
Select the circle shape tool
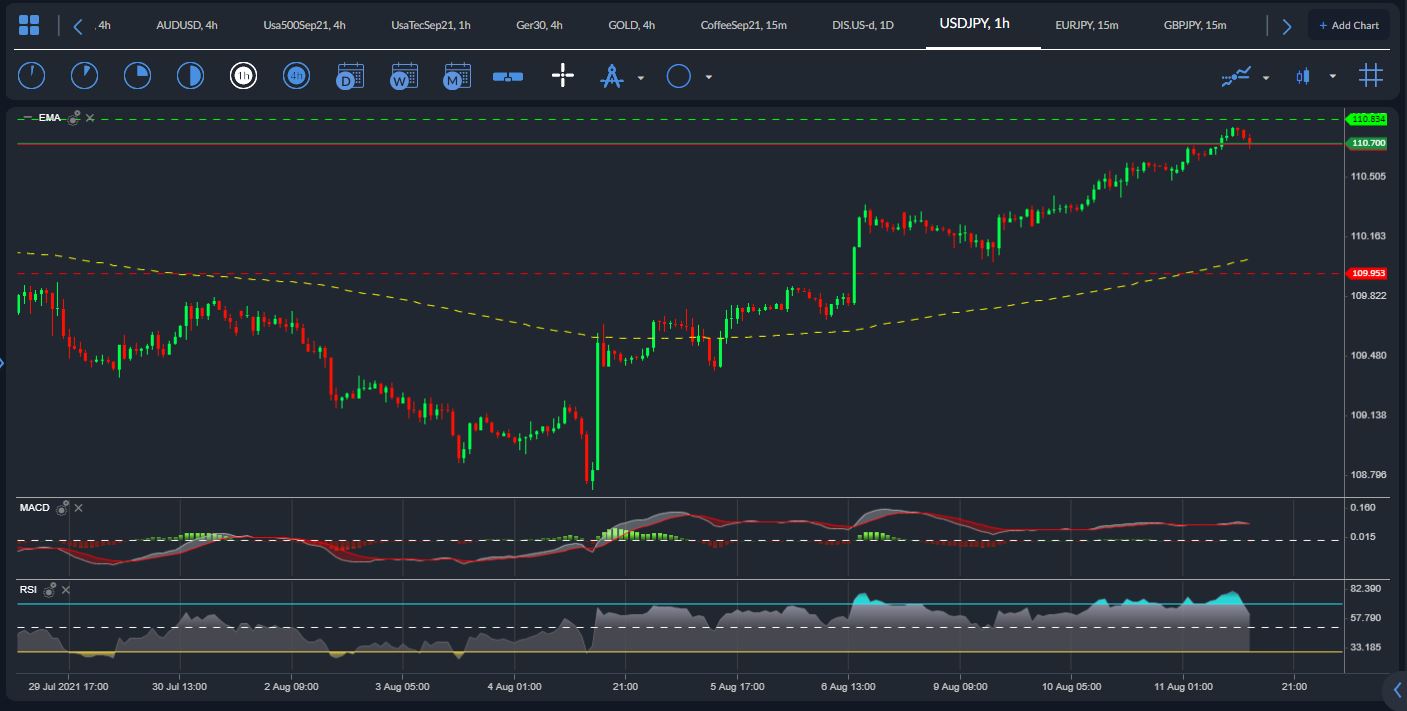click(x=679, y=76)
